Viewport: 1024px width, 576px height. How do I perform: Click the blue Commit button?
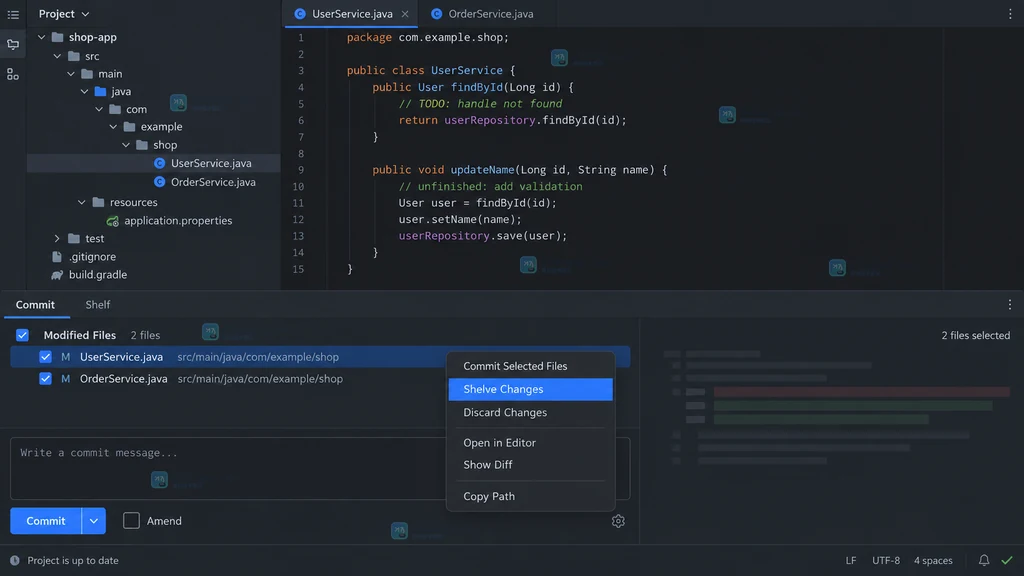click(46, 520)
